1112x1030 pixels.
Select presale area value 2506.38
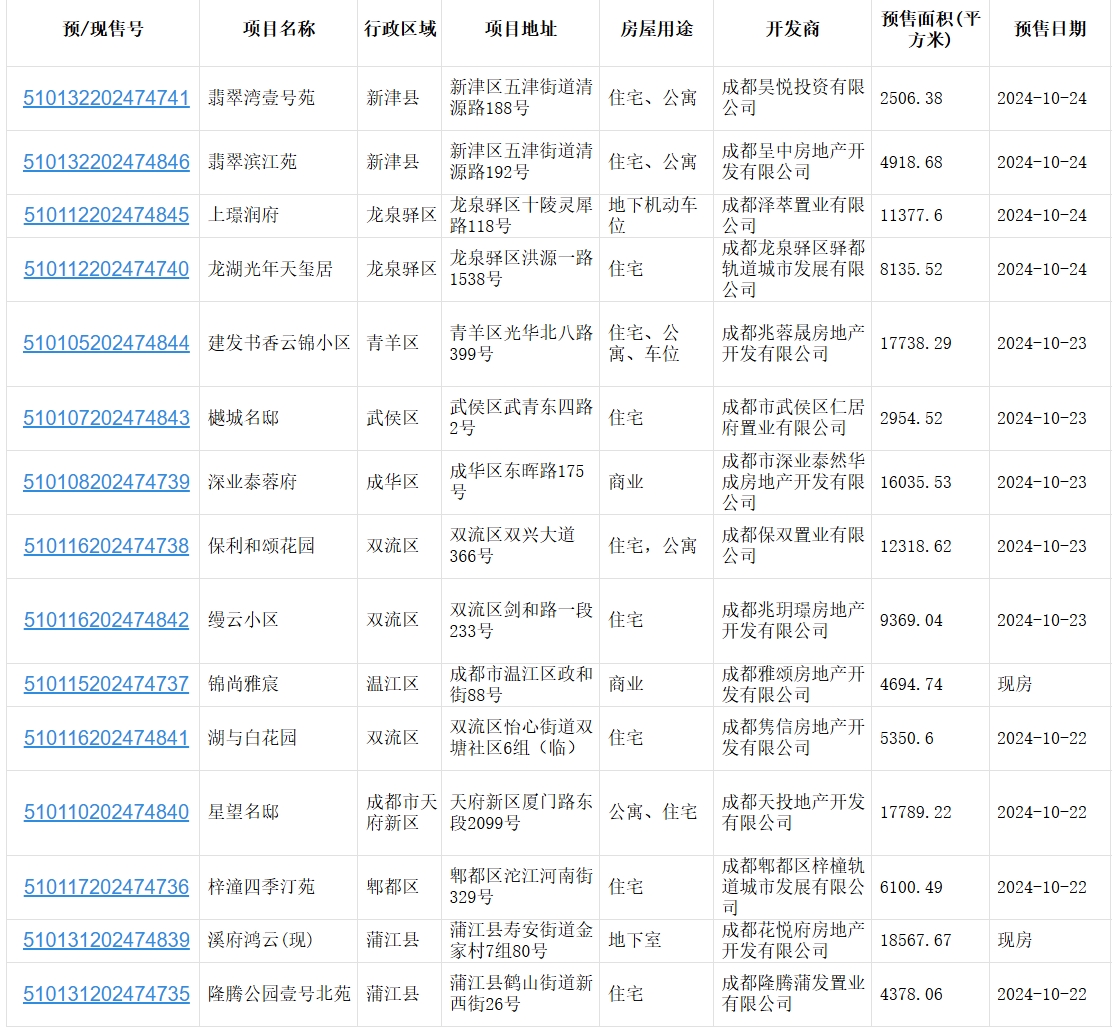(x=911, y=98)
